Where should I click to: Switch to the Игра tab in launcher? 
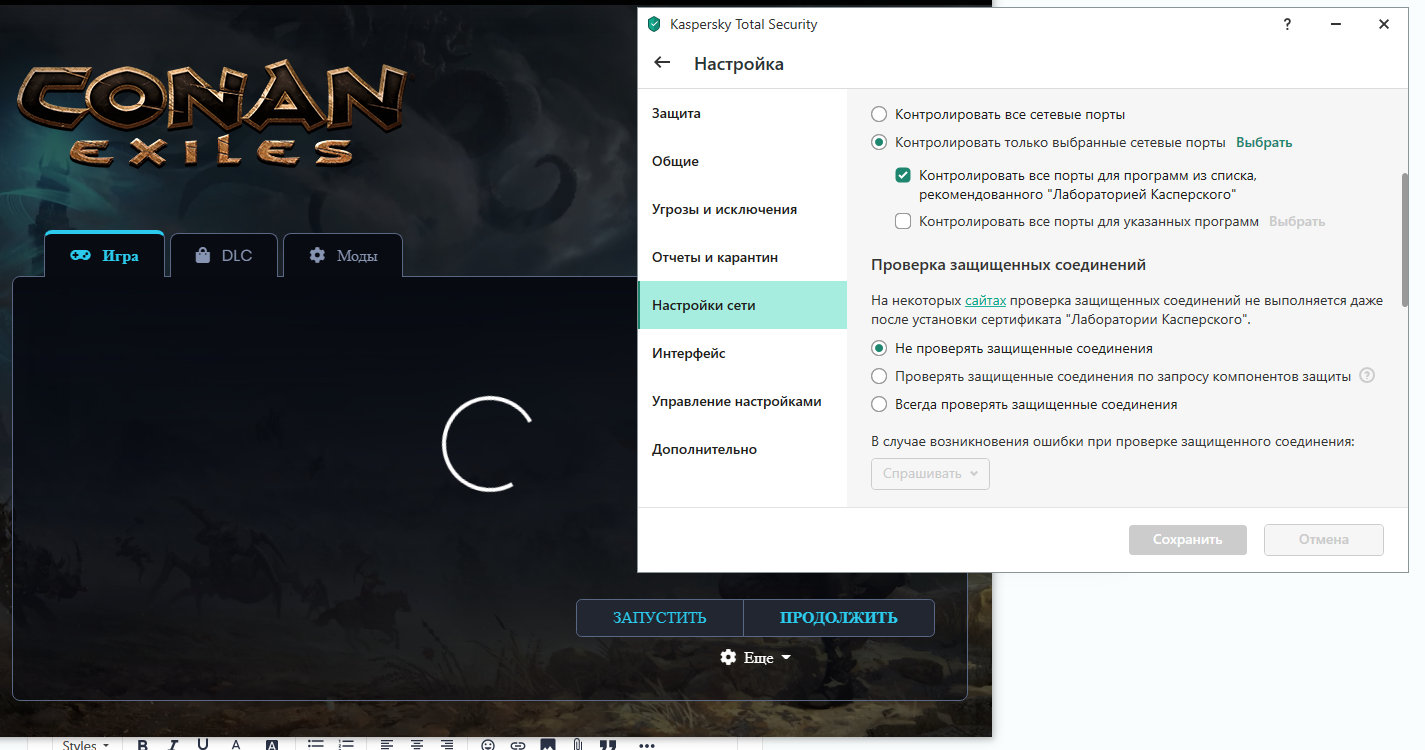tap(104, 255)
